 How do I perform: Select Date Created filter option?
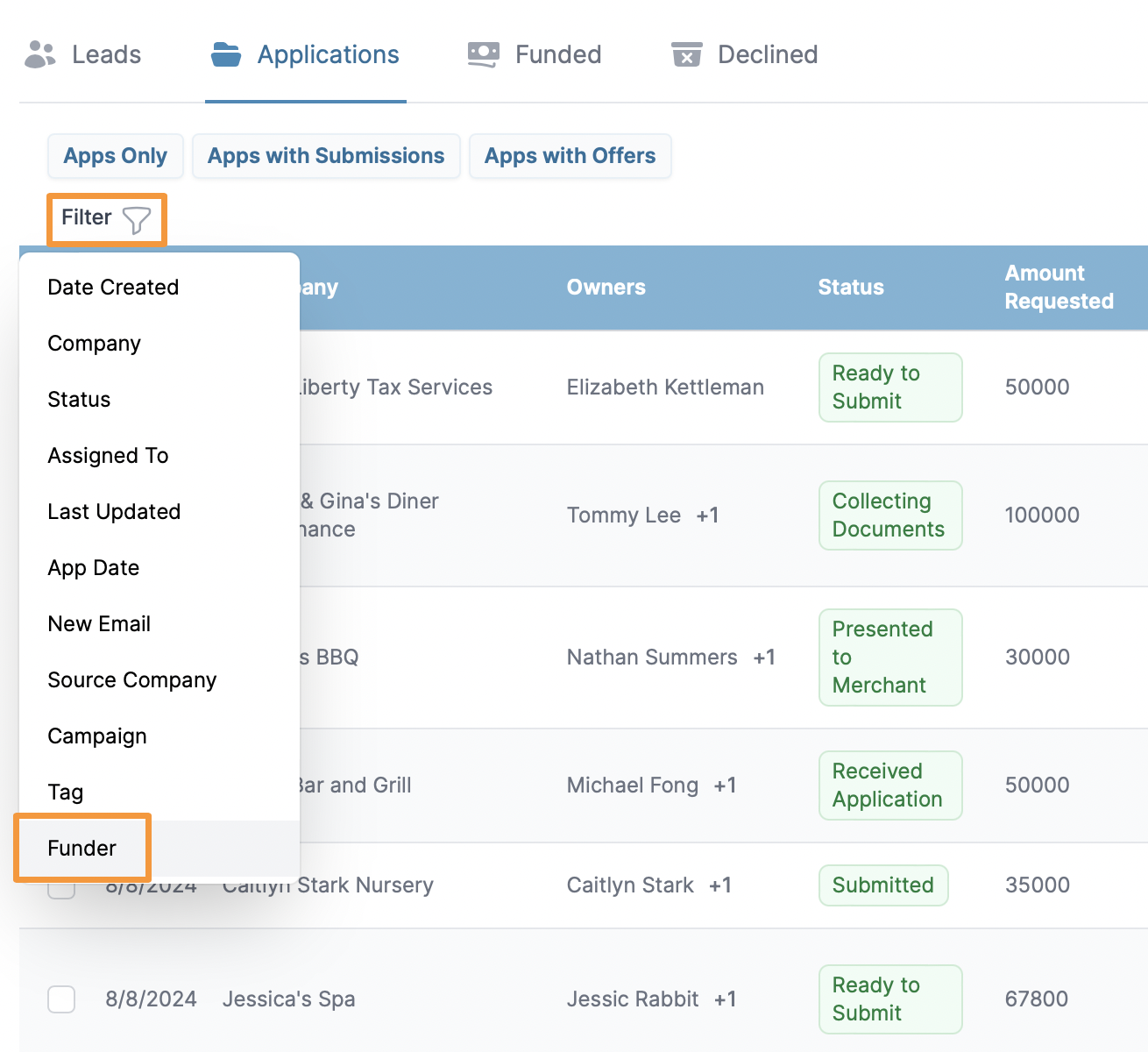[159, 288]
